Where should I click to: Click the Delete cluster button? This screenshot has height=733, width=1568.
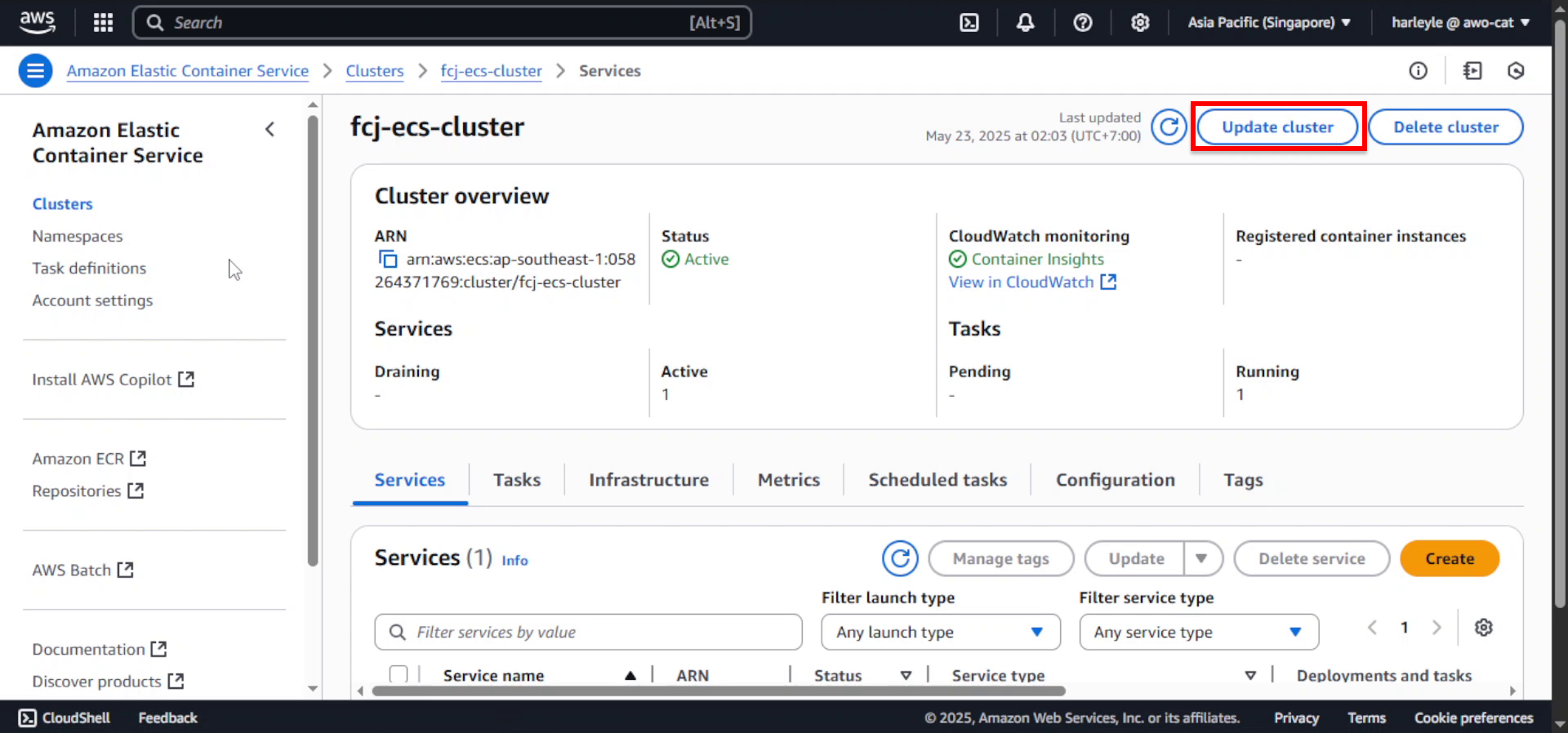click(x=1445, y=127)
